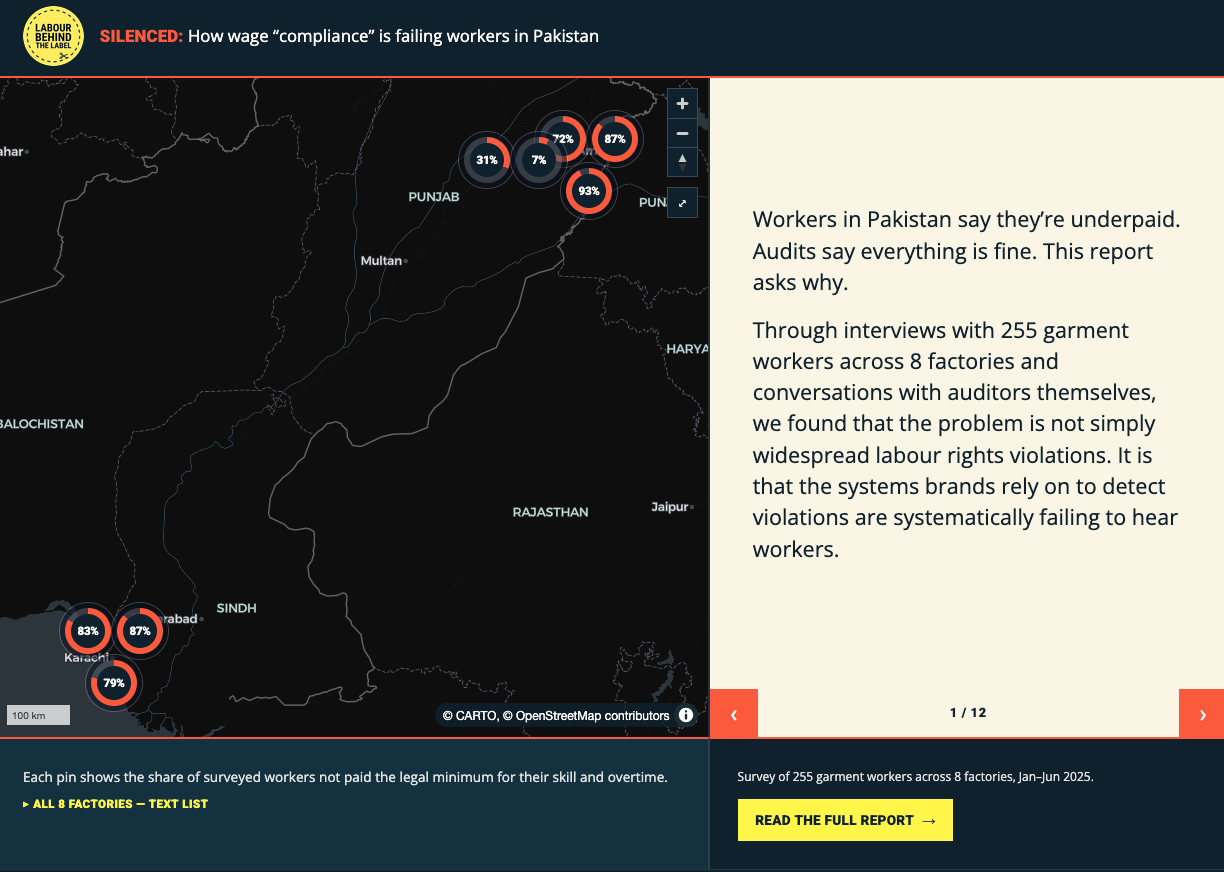Click the 1 / 12 slide counter

click(968, 713)
